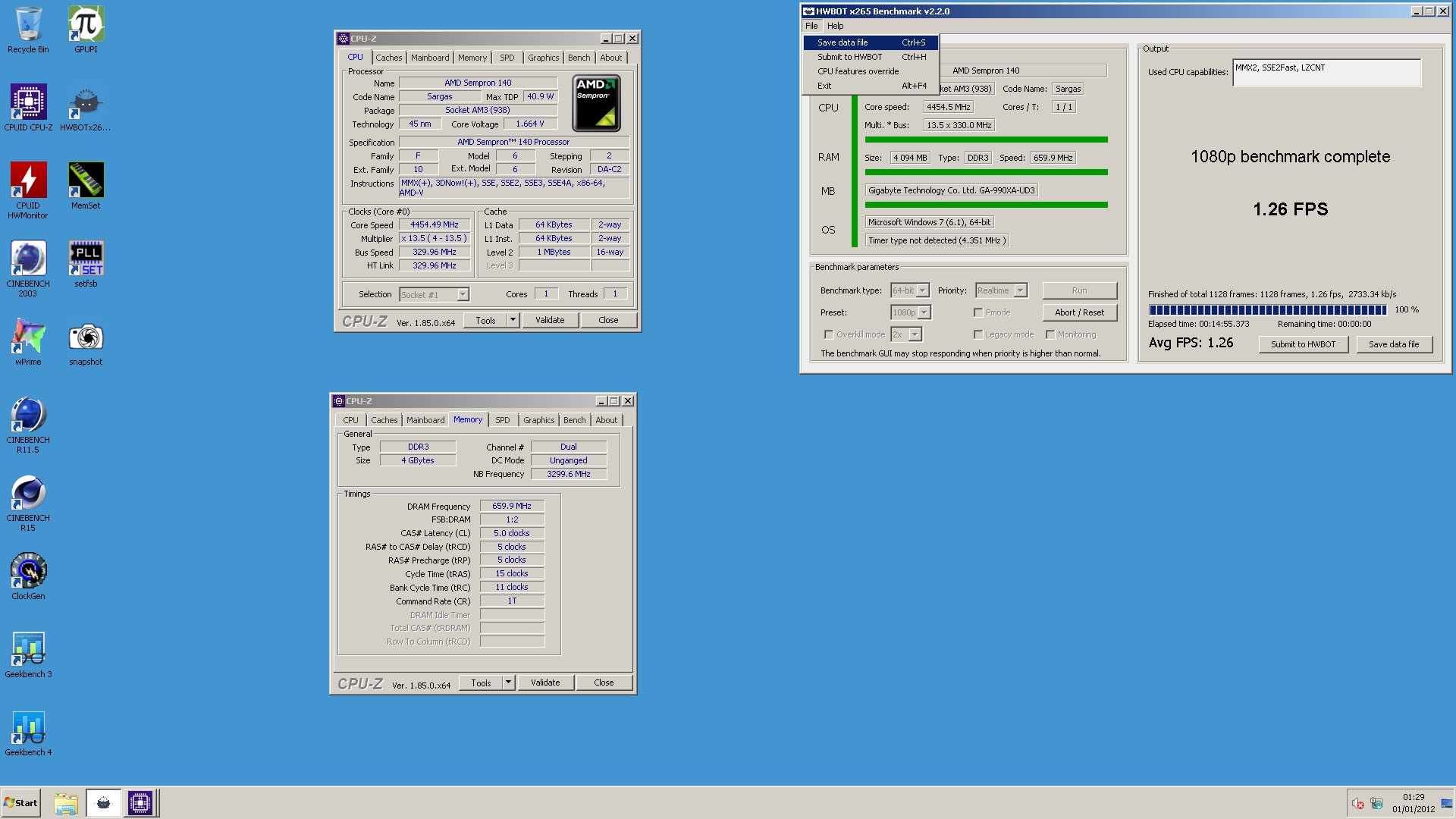The height and width of the screenshot is (819, 1456).
Task: Launch the CINEBENCH R15 shortcut
Action: (28, 503)
